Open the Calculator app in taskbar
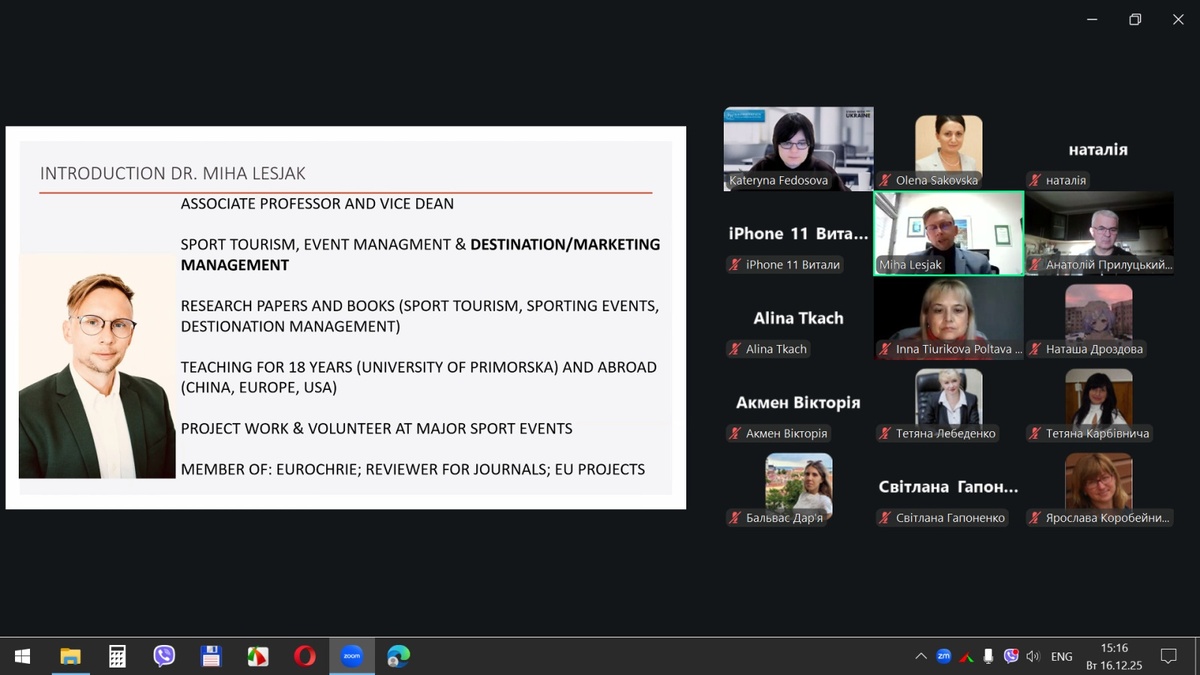The image size is (1200, 675). (117, 657)
